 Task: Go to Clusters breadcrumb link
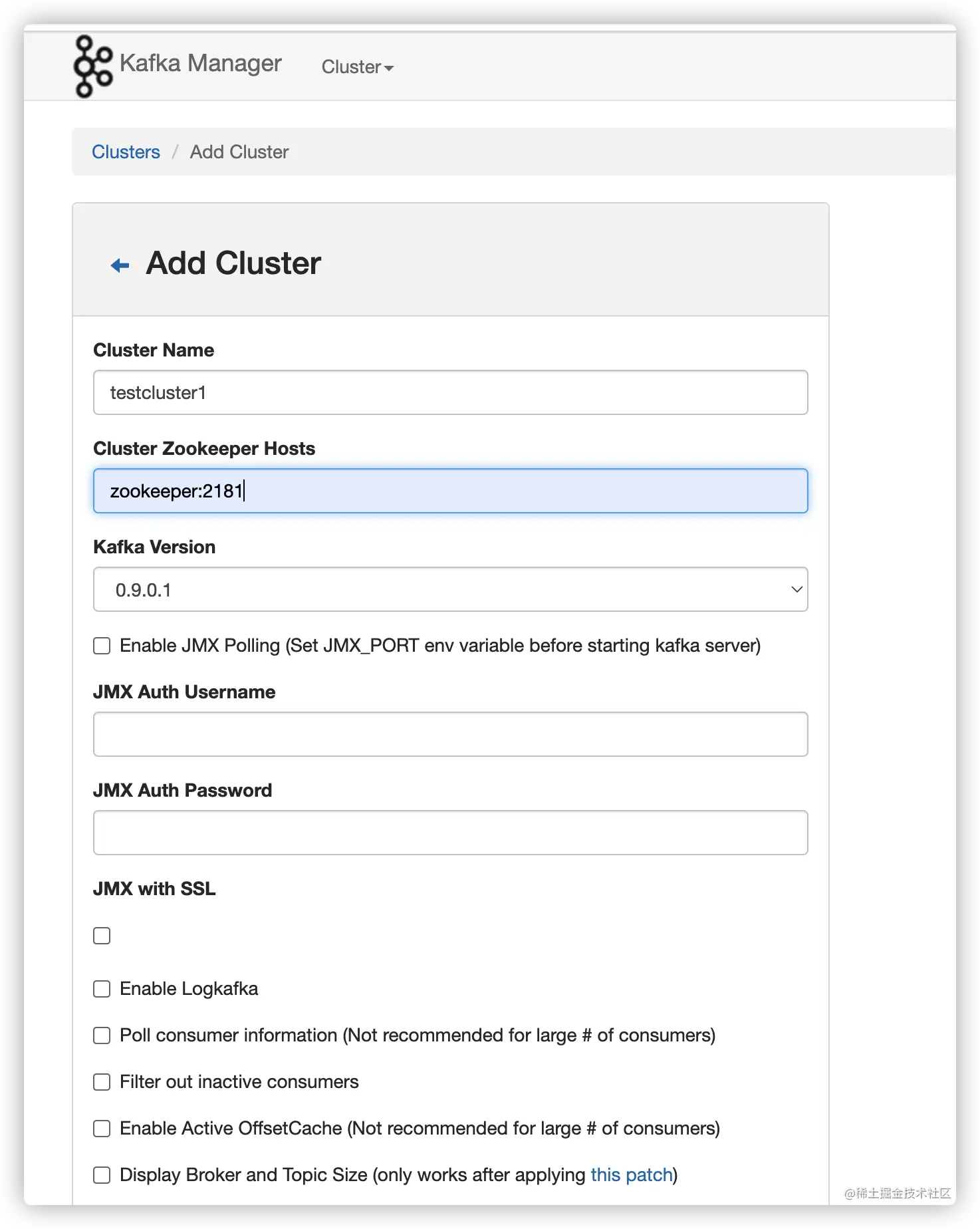click(126, 152)
